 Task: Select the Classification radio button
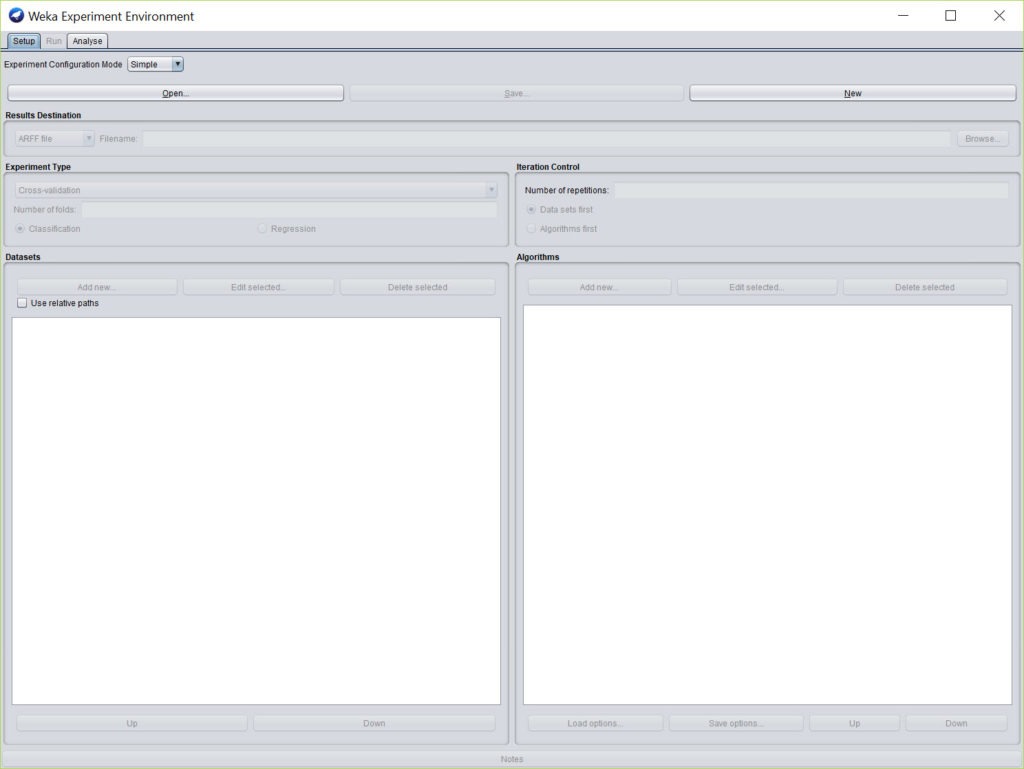coord(48,228)
